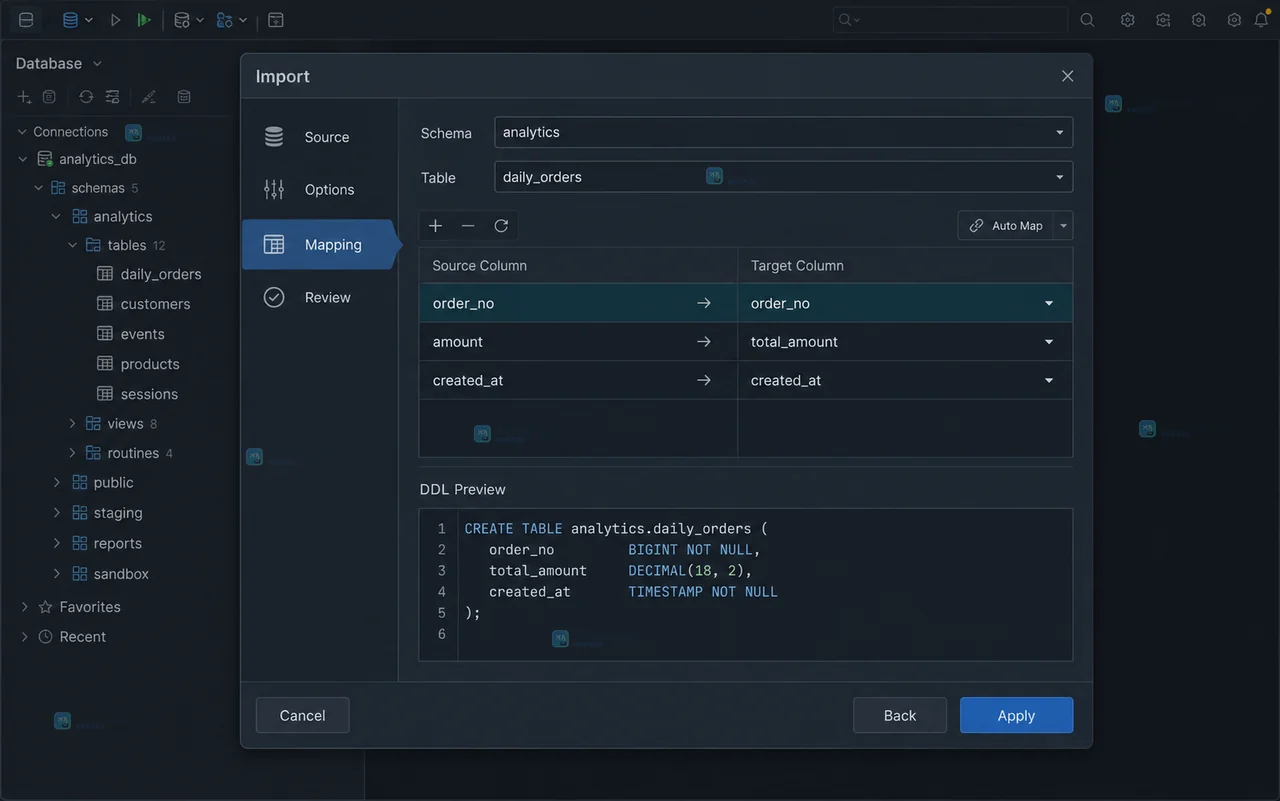Click the Target Column table header
Image resolution: width=1280 pixels, height=801 pixels.
pos(905,266)
